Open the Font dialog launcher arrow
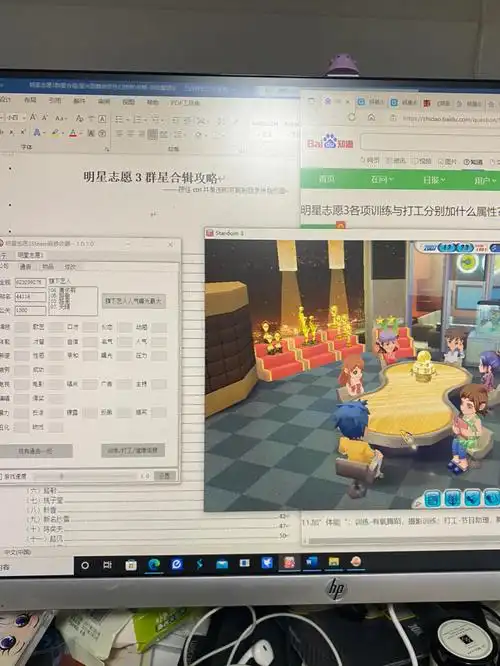500x666 pixels. [107, 149]
